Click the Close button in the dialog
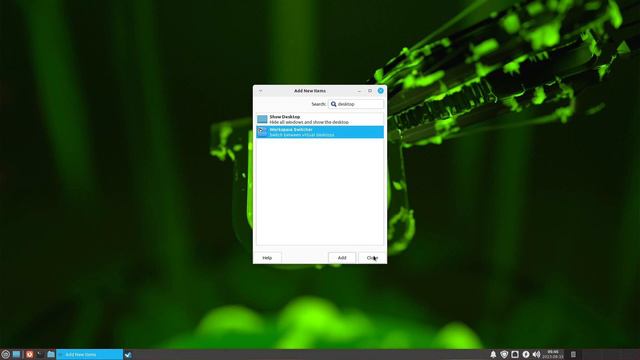The image size is (640, 360). tap(372, 258)
